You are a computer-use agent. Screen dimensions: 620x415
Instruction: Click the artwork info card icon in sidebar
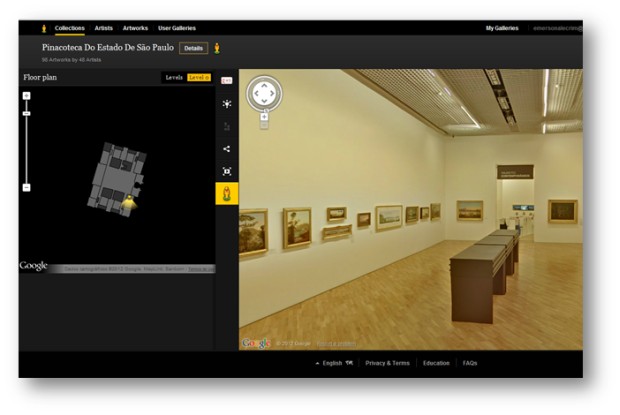click(x=227, y=81)
